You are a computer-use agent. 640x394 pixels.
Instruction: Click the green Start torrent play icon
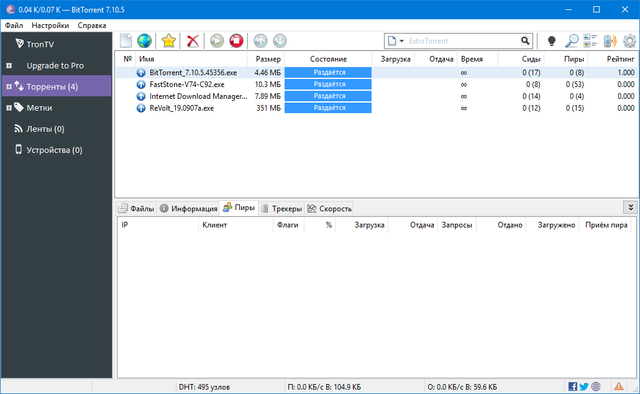(x=217, y=41)
